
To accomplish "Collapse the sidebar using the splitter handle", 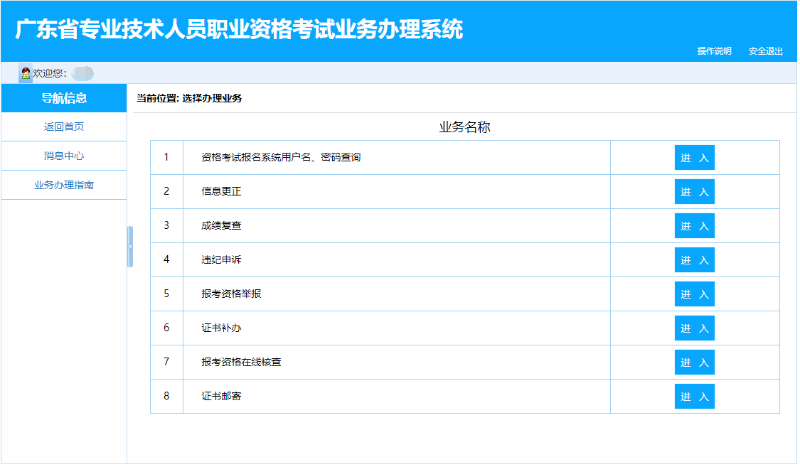I will pyautogui.click(x=131, y=247).
